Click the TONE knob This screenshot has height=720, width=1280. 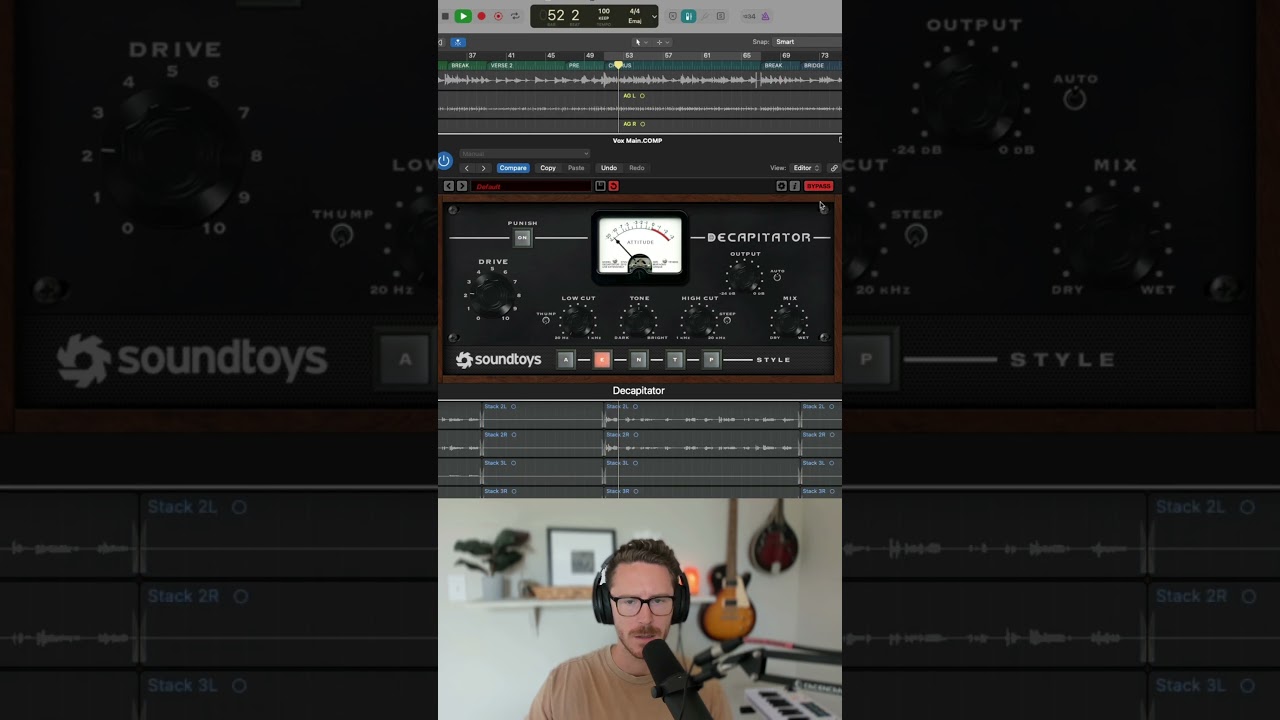(639, 320)
